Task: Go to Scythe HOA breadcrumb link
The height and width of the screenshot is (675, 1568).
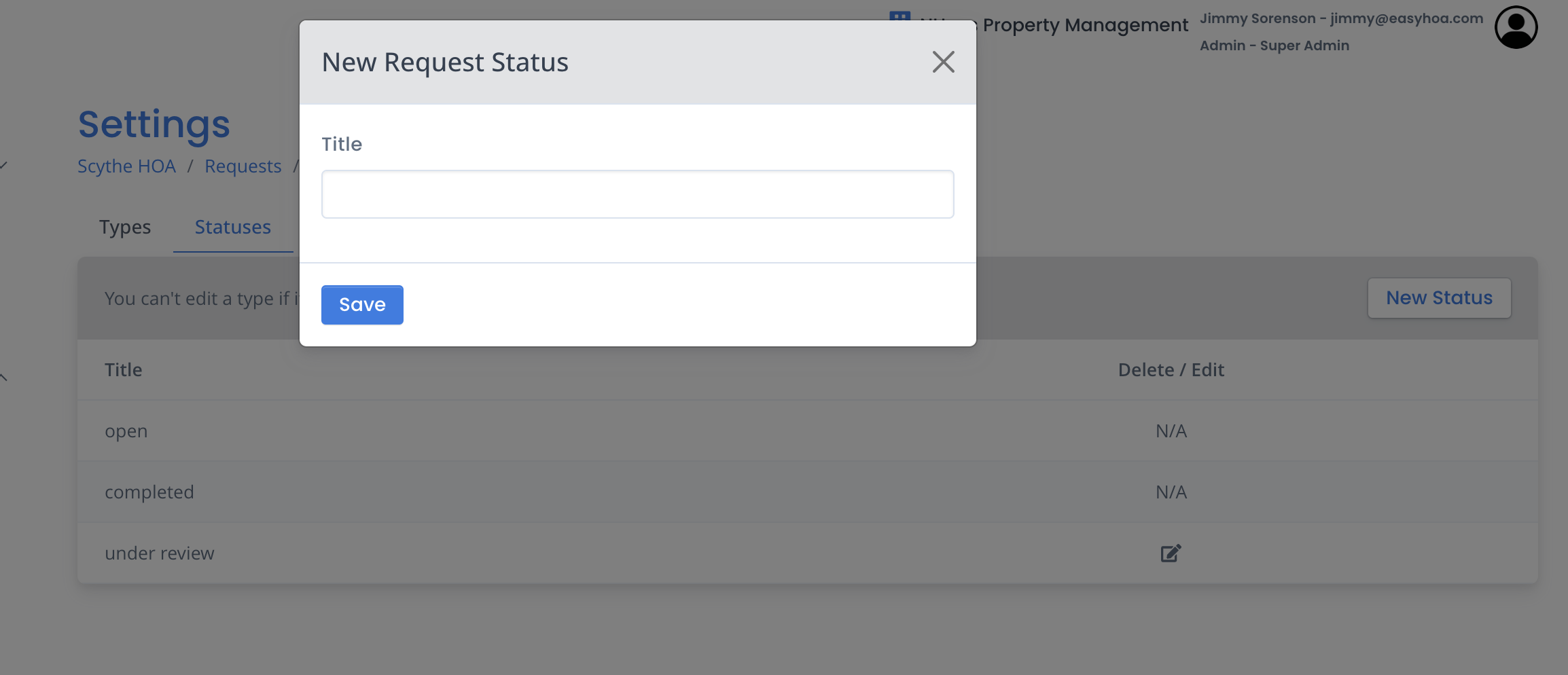Action: click(126, 166)
